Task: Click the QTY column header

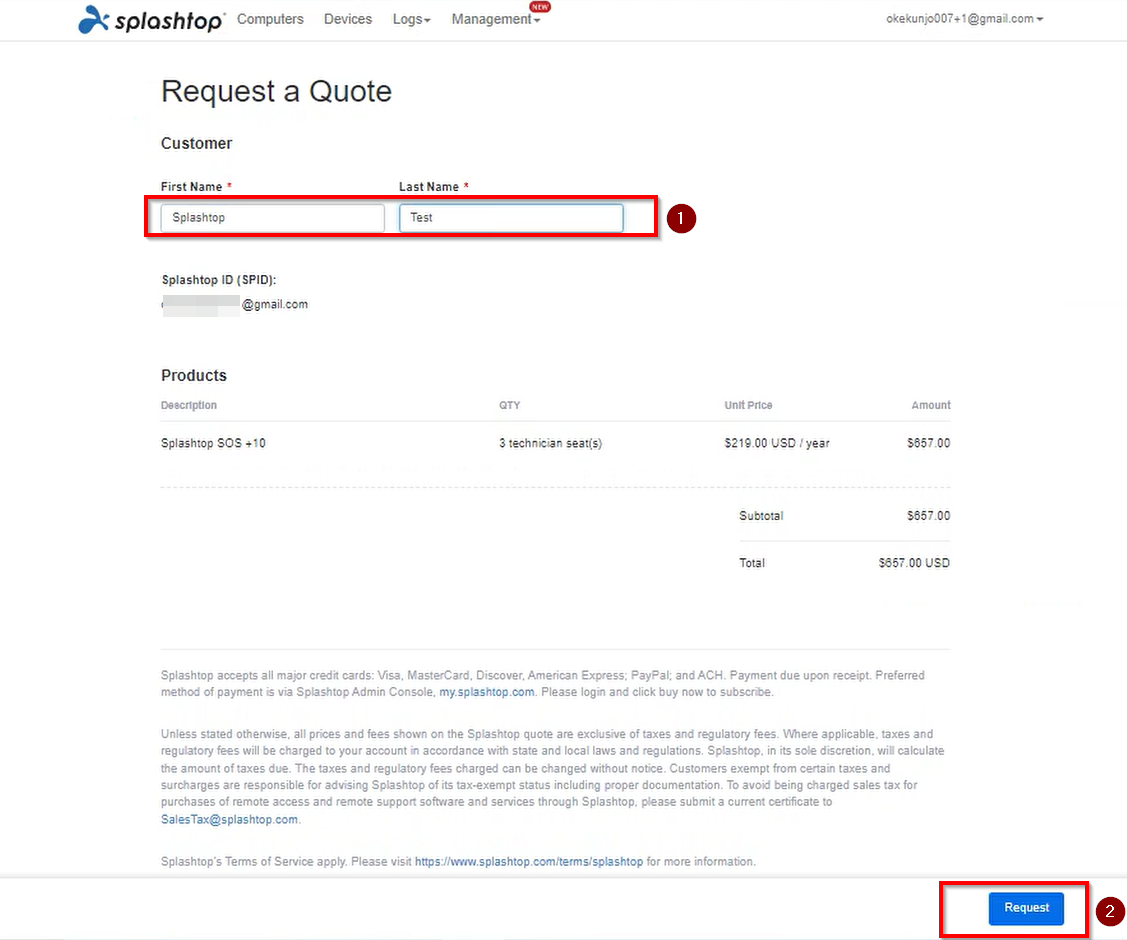Action: (x=510, y=405)
